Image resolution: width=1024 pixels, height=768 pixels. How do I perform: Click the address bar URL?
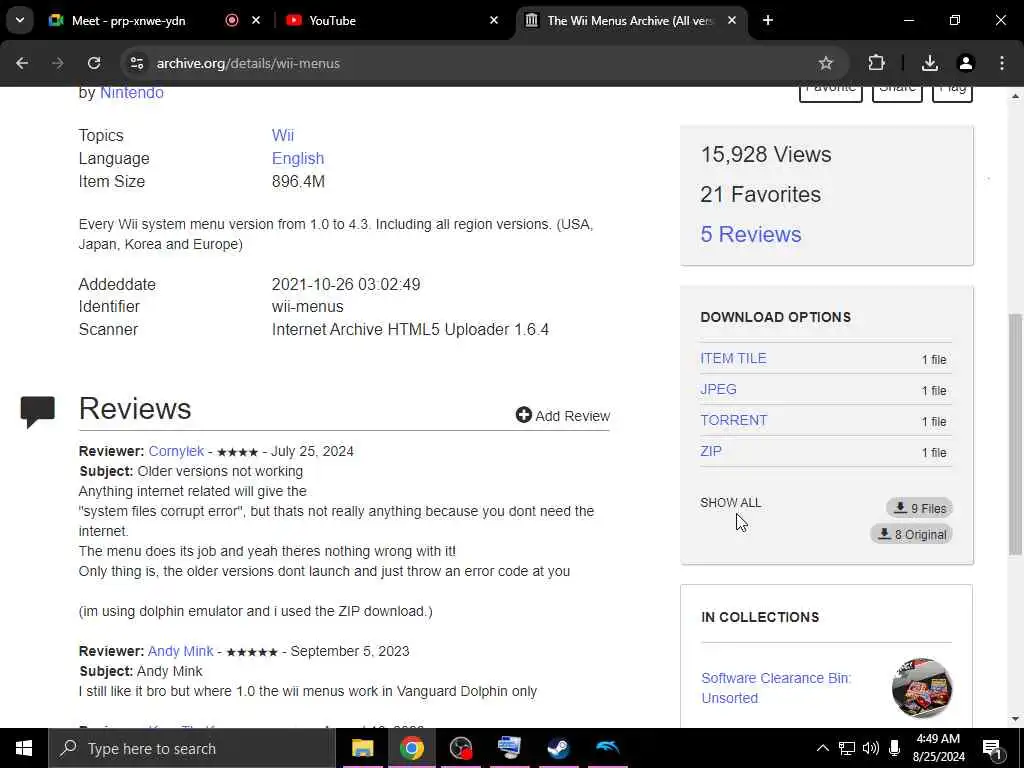pyautogui.click(x=248, y=63)
